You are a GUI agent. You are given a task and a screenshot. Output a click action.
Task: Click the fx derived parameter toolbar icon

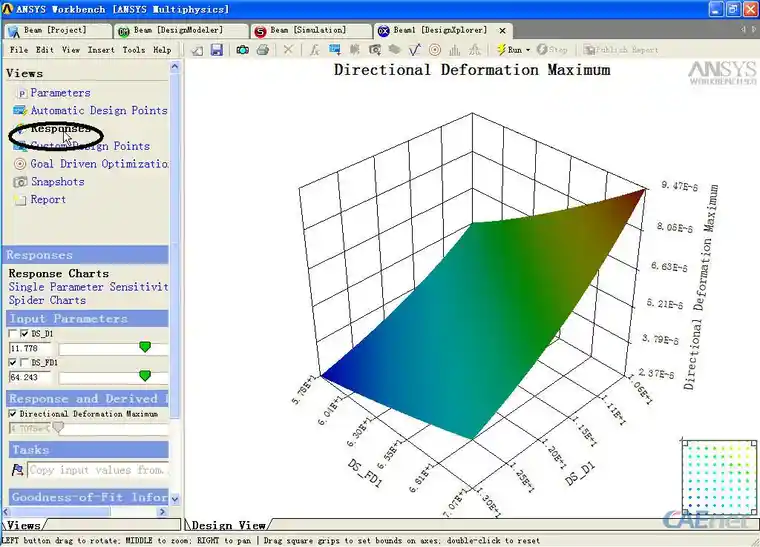pyautogui.click(x=315, y=49)
